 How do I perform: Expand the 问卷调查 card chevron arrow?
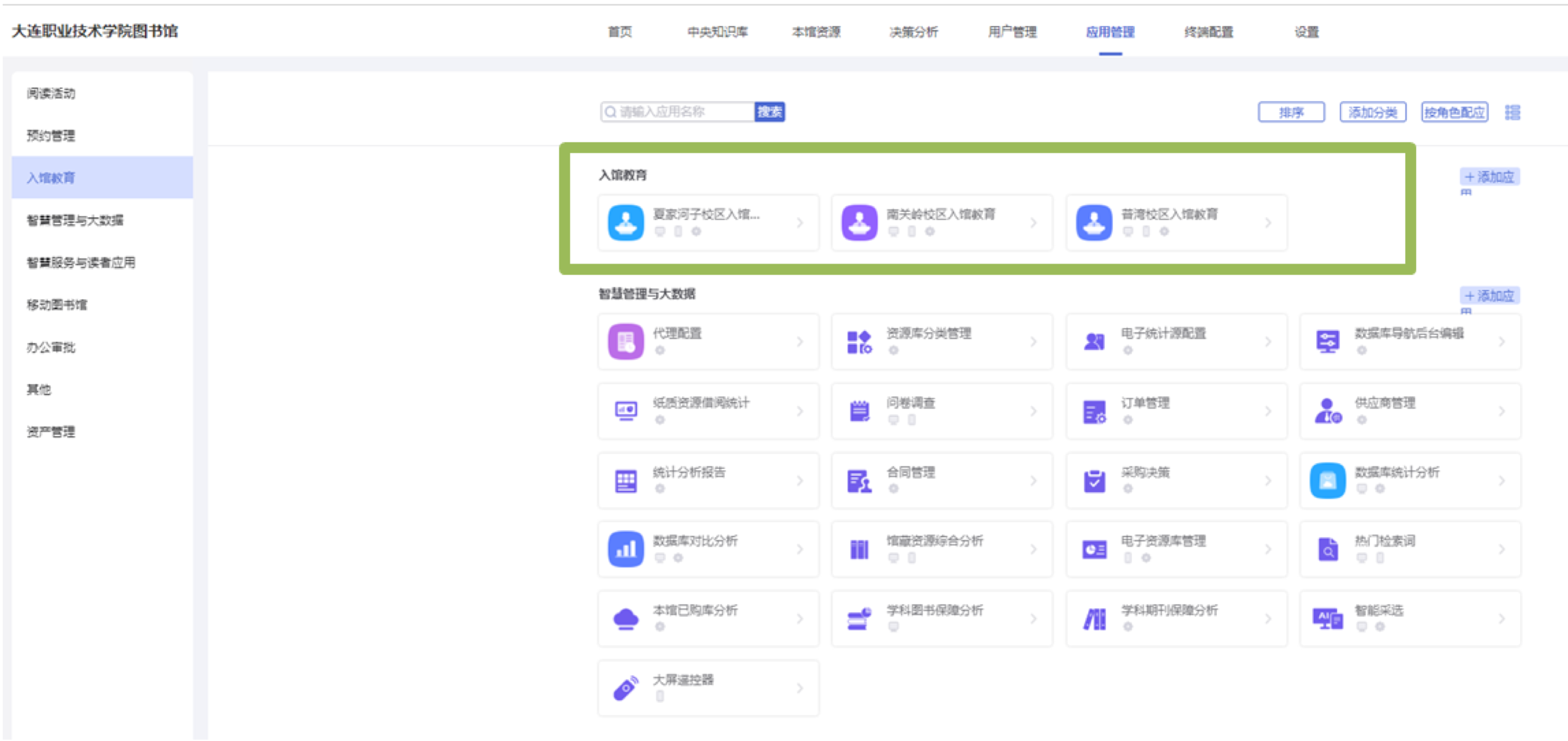tap(1033, 411)
